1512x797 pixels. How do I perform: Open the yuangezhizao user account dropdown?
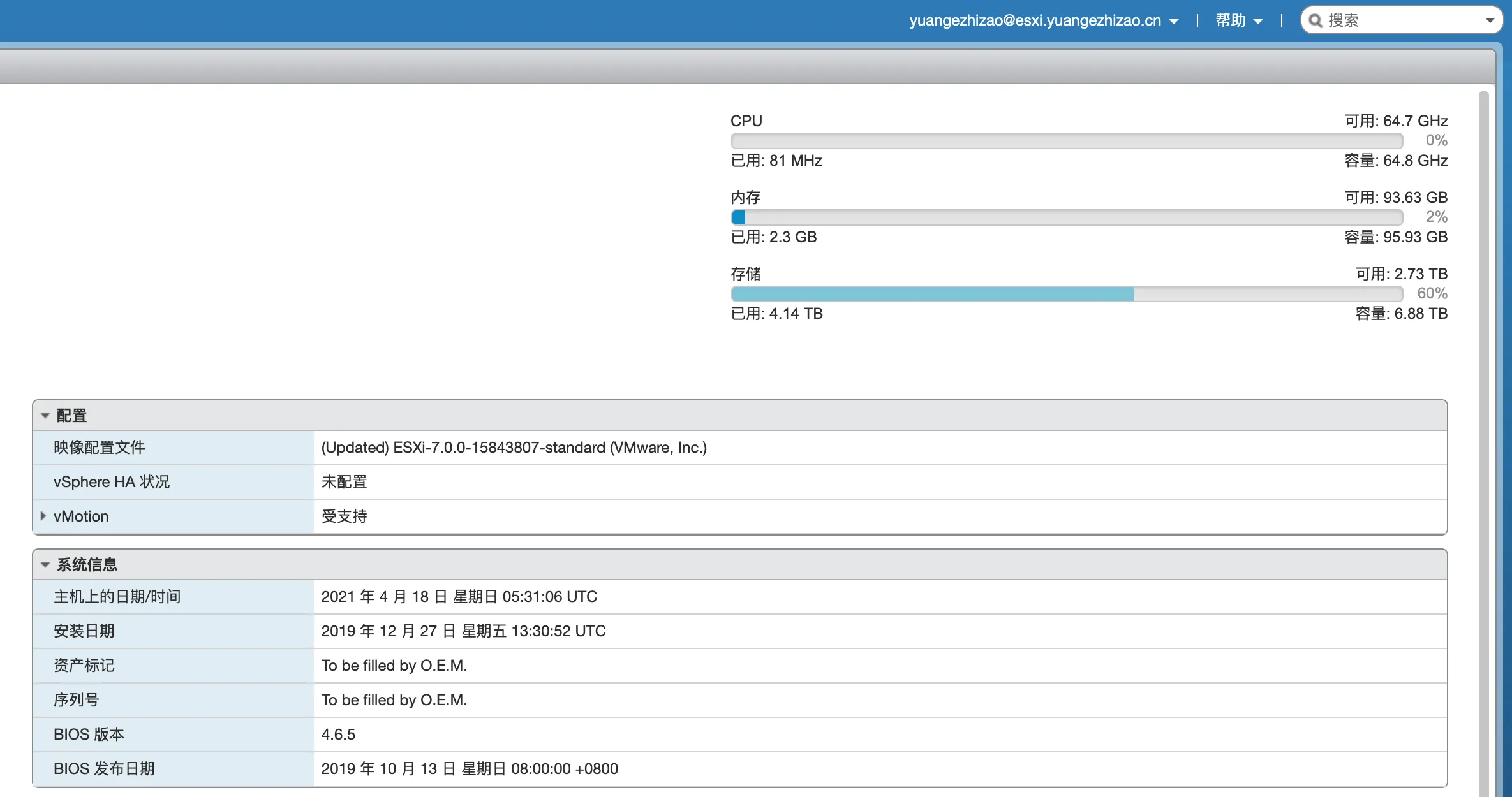point(1043,20)
